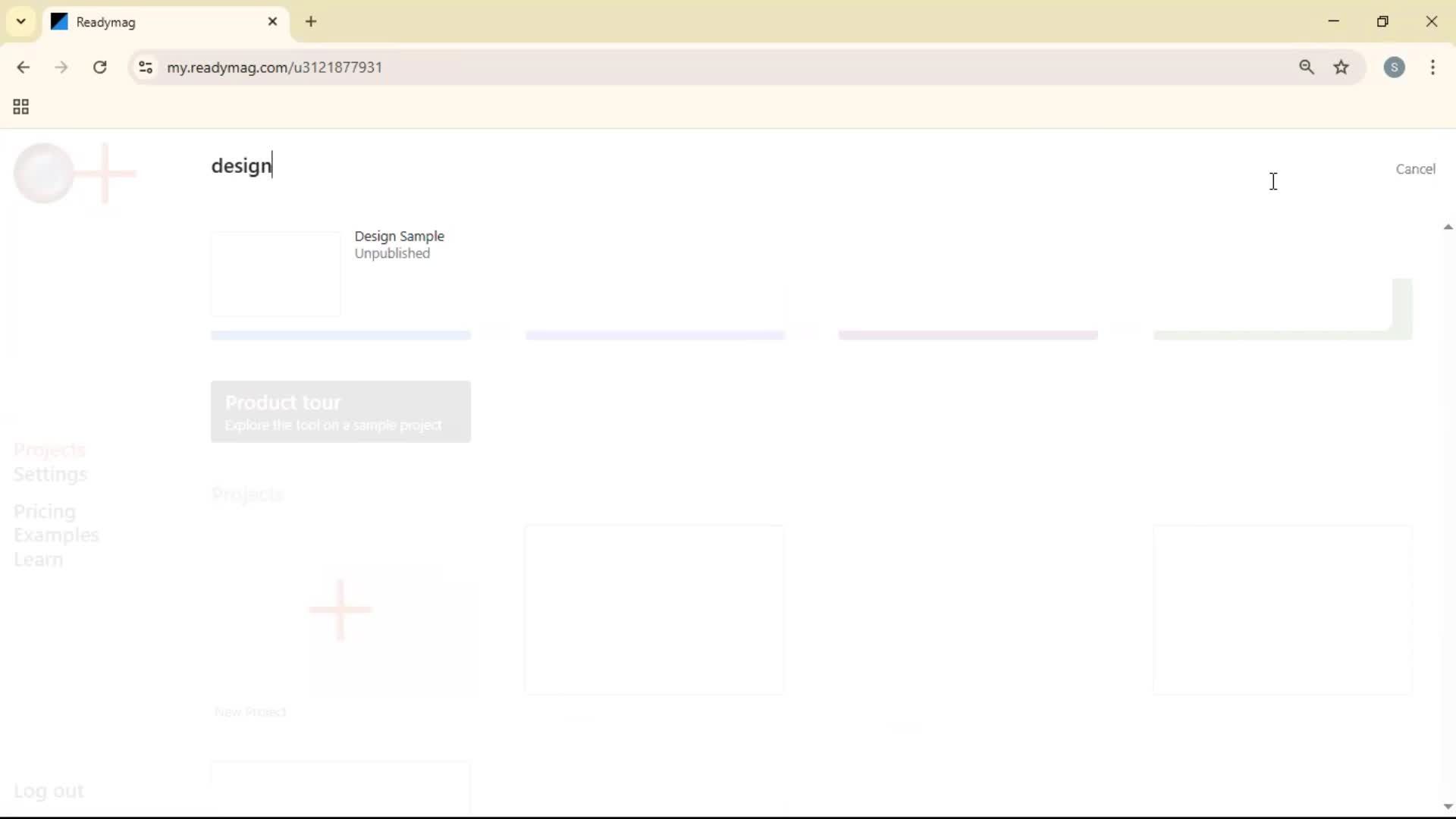Screen dimensions: 1456x819
Task: Open the tab search dropdown arrow
Action: point(20,21)
